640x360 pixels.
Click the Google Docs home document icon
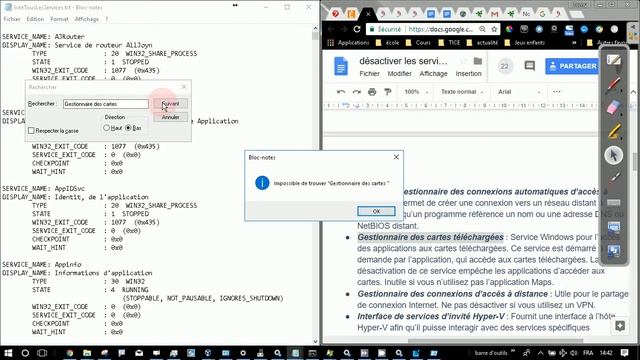(x=341, y=66)
